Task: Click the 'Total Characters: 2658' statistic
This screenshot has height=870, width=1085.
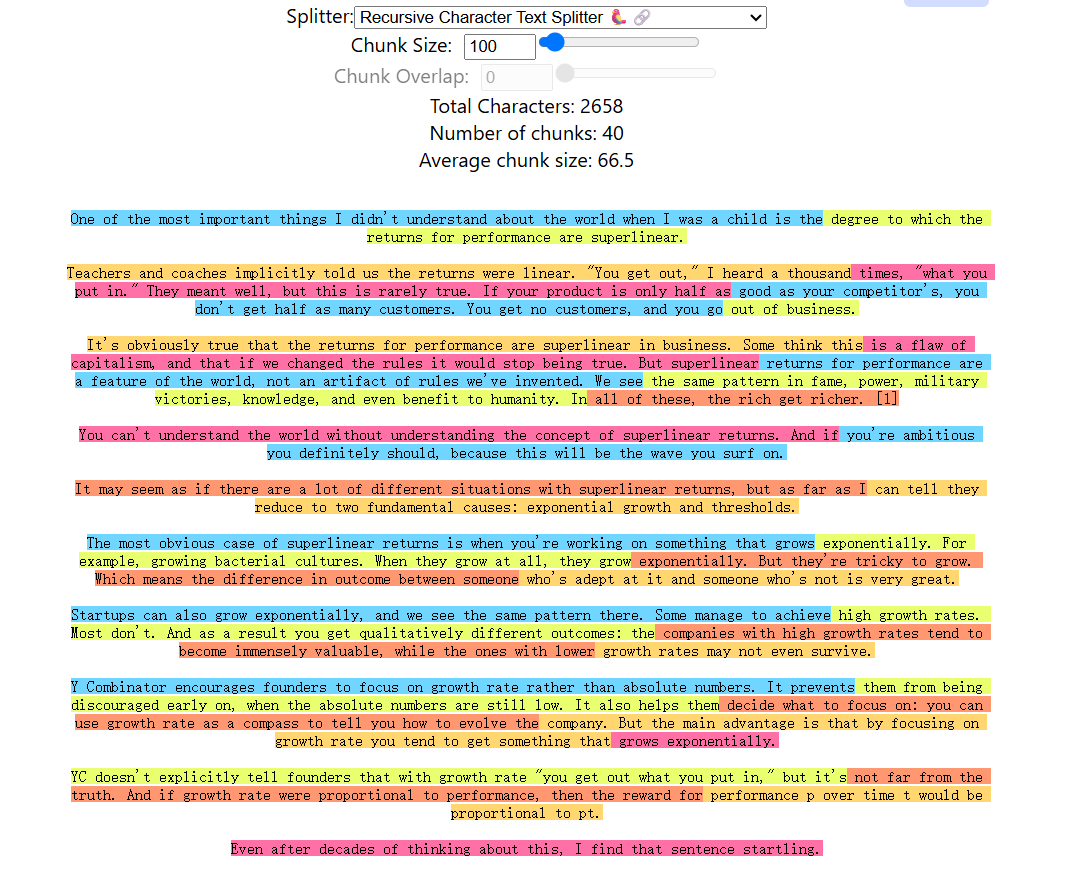Action: tap(527, 106)
